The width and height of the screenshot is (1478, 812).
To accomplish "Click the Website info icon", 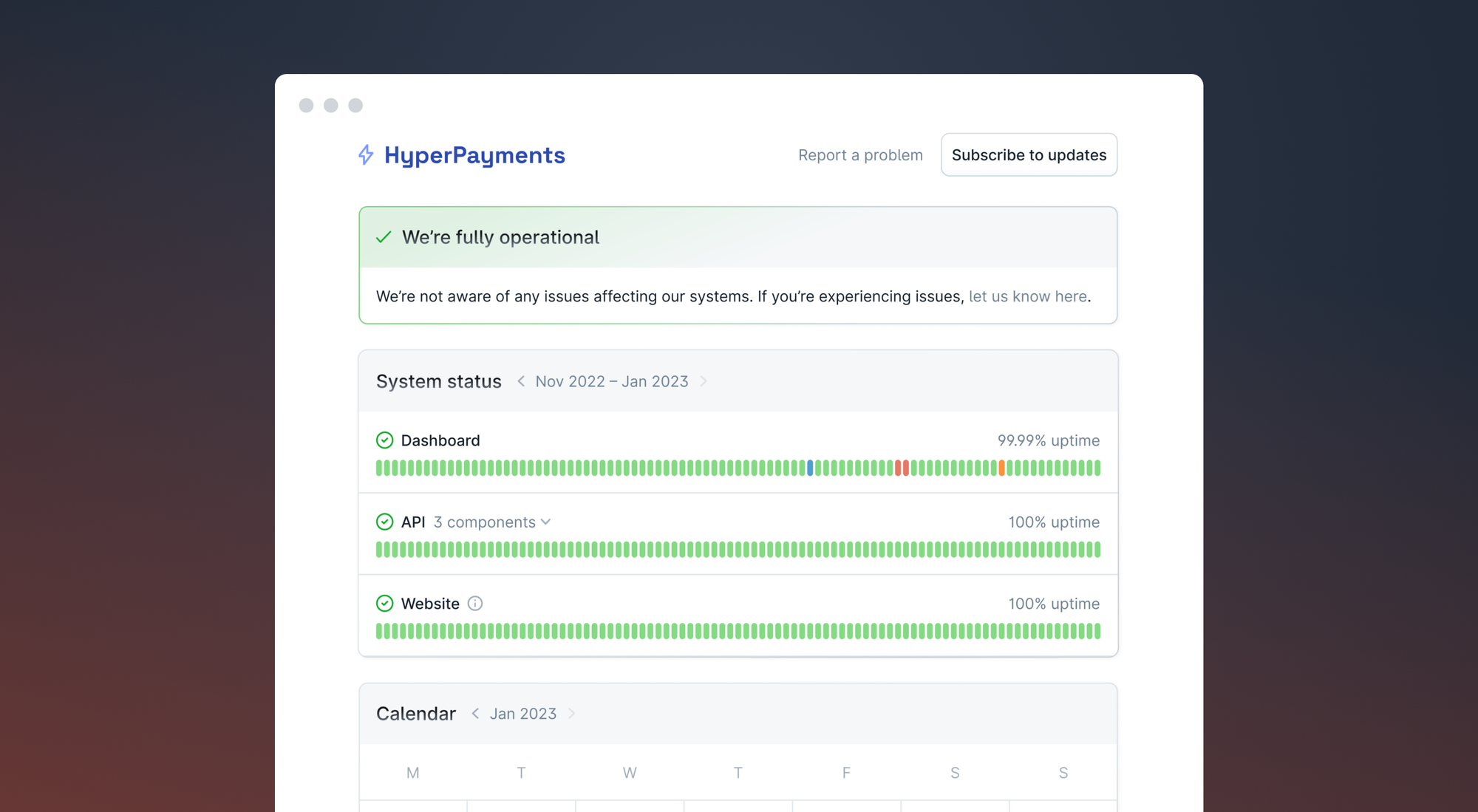I will 475,604.
